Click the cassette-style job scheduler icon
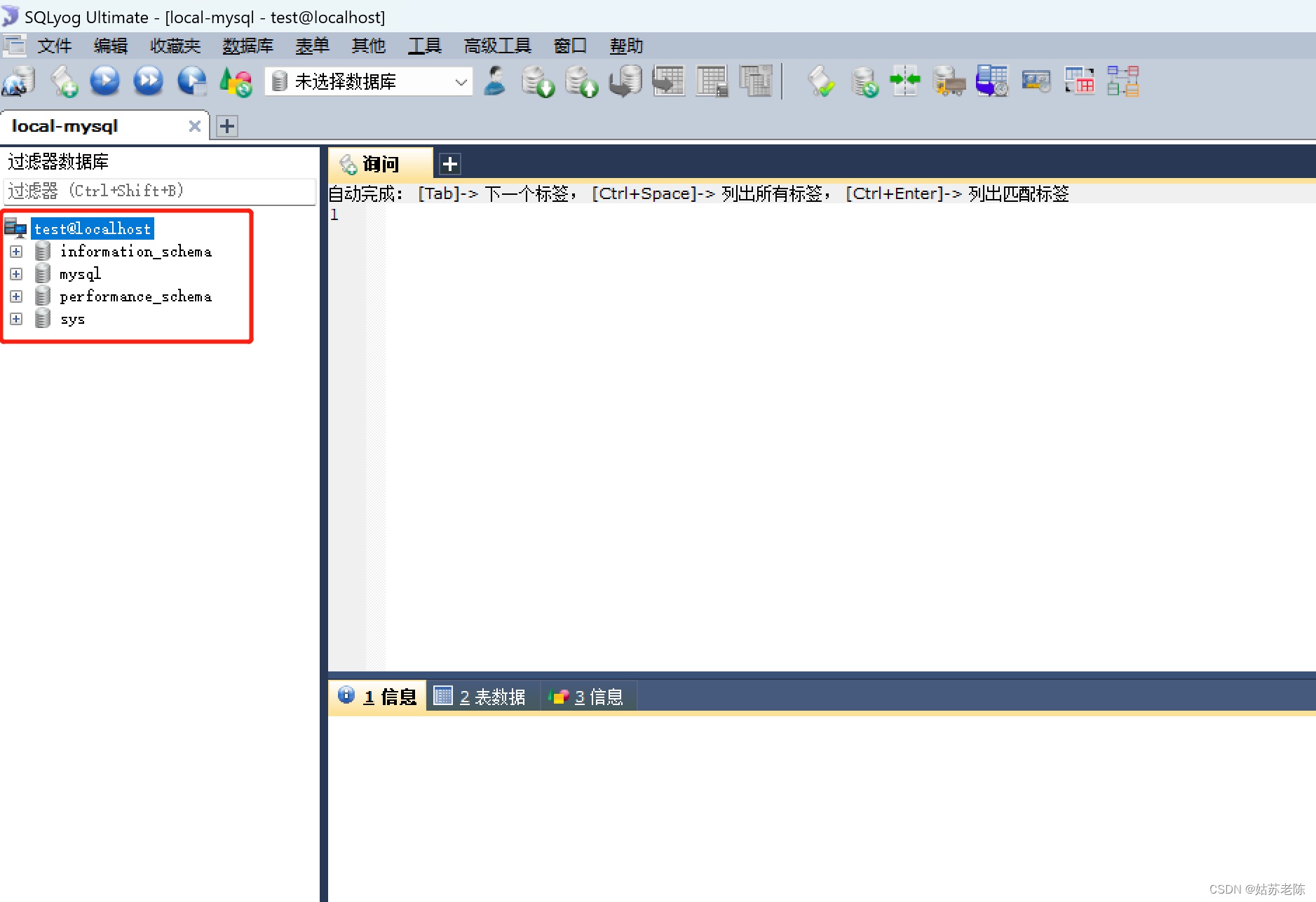The height and width of the screenshot is (902, 1316). (1036, 81)
